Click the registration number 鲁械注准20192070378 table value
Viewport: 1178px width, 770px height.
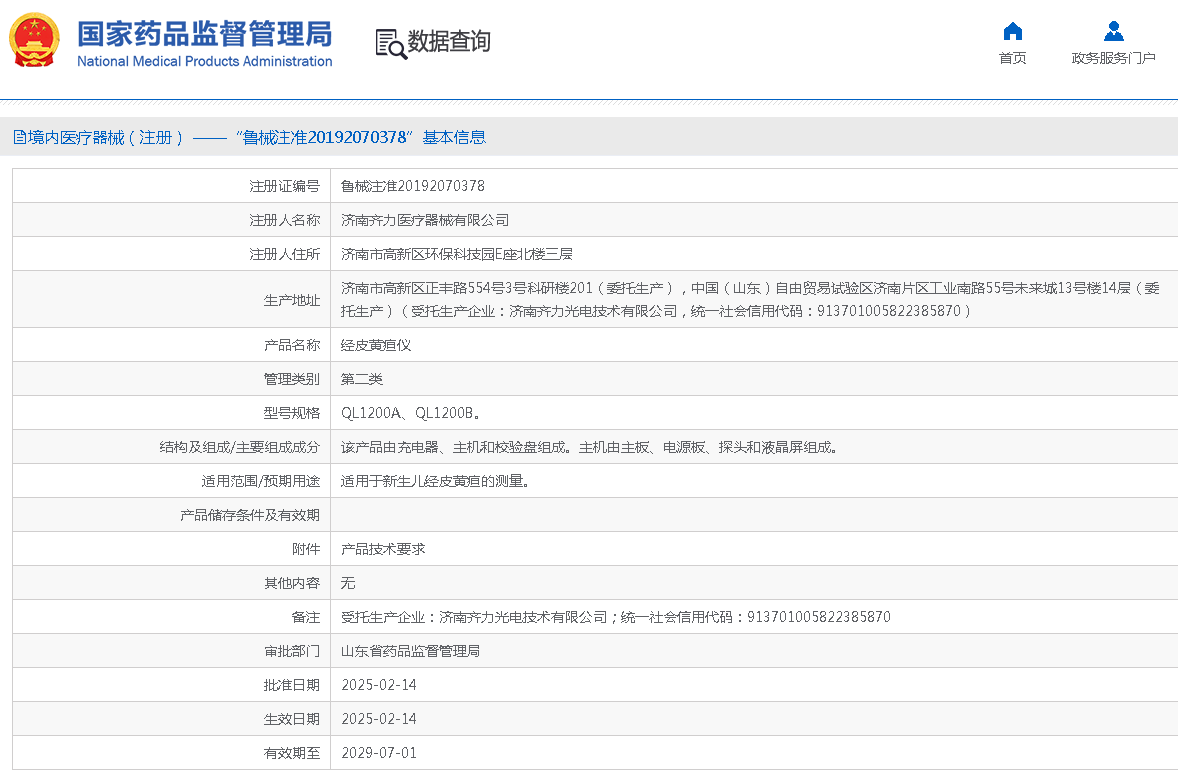pos(412,186)
